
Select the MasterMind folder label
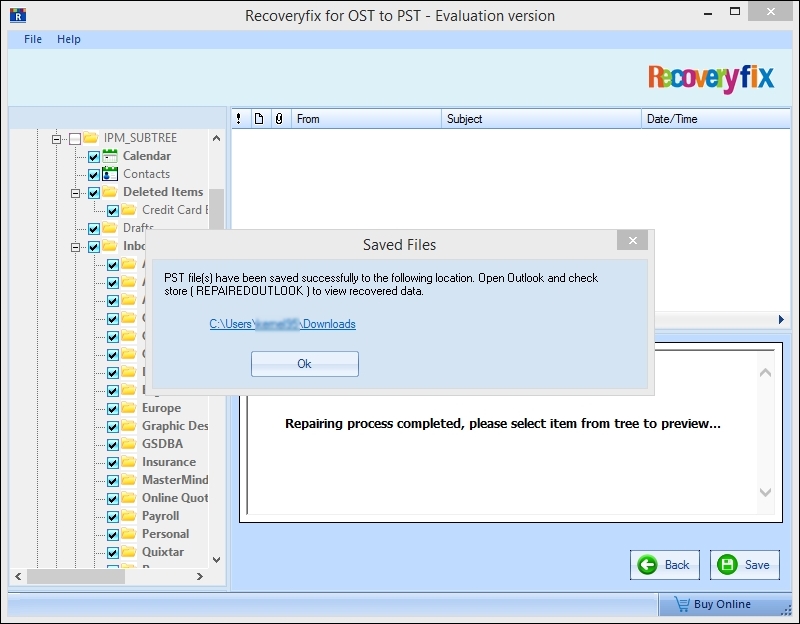175,480
